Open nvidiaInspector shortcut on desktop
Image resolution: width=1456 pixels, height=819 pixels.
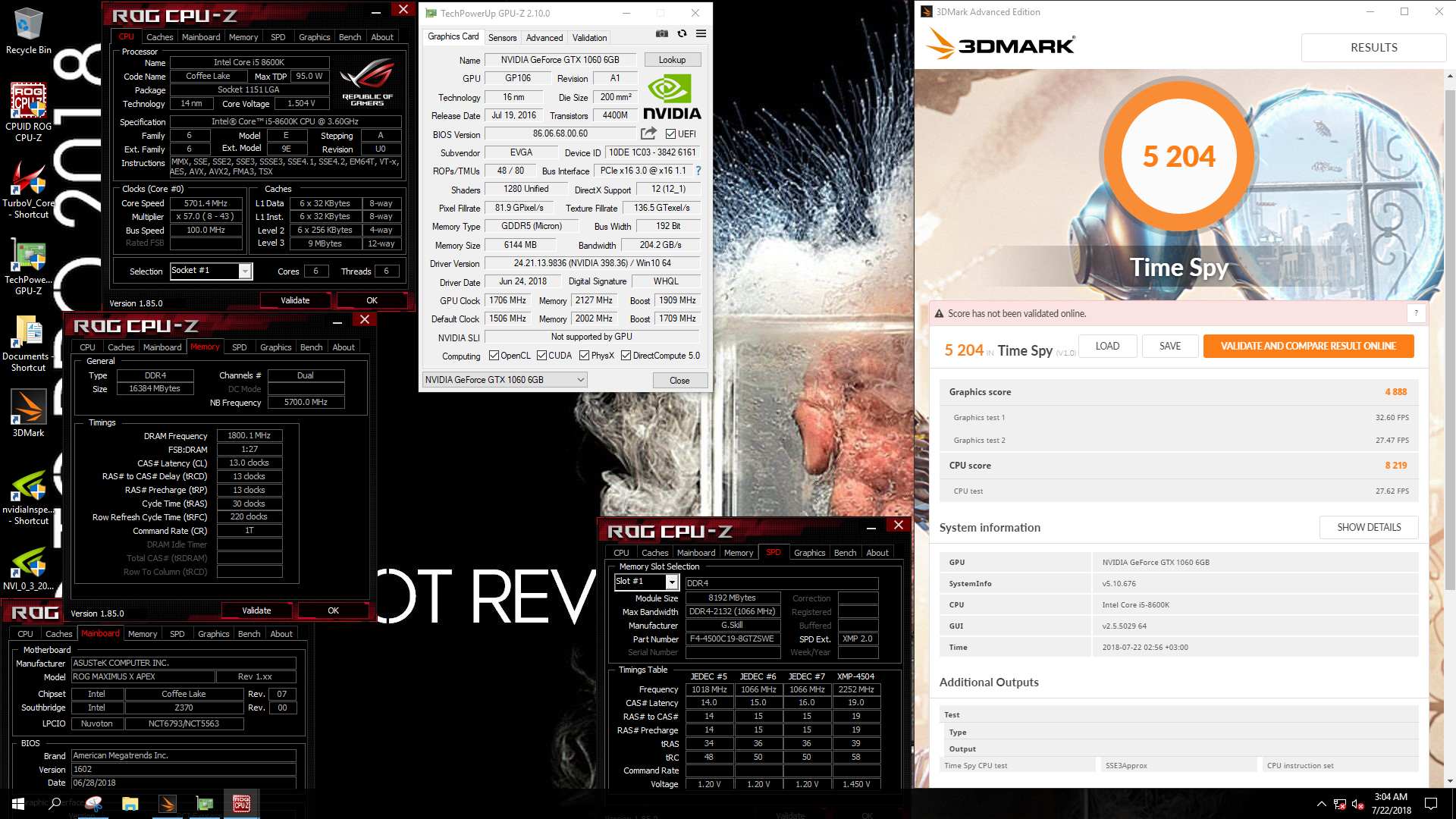(x=28, y=497)
